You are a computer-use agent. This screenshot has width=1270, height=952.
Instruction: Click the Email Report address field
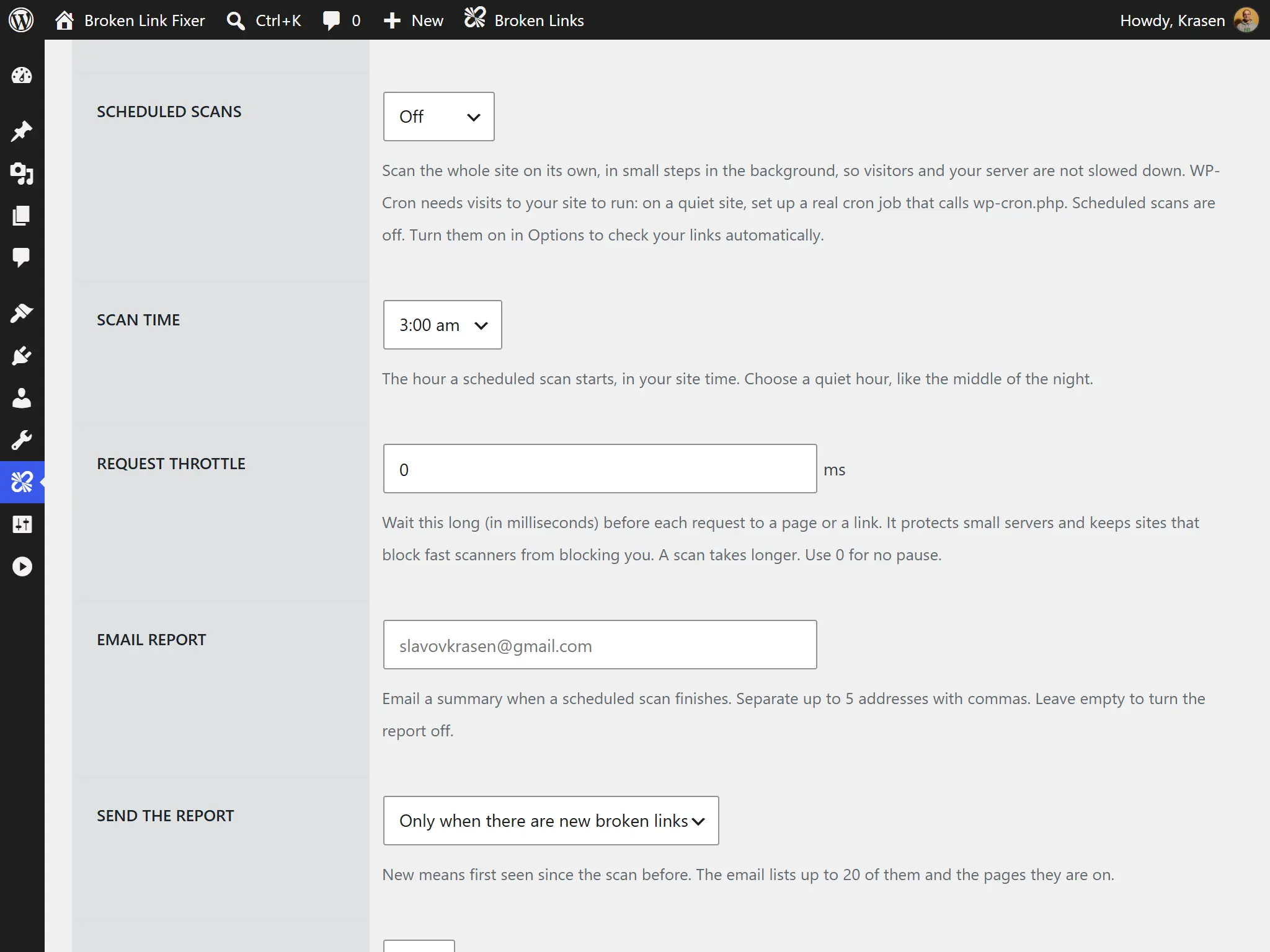pyautogui.click(x=600, y=645)
